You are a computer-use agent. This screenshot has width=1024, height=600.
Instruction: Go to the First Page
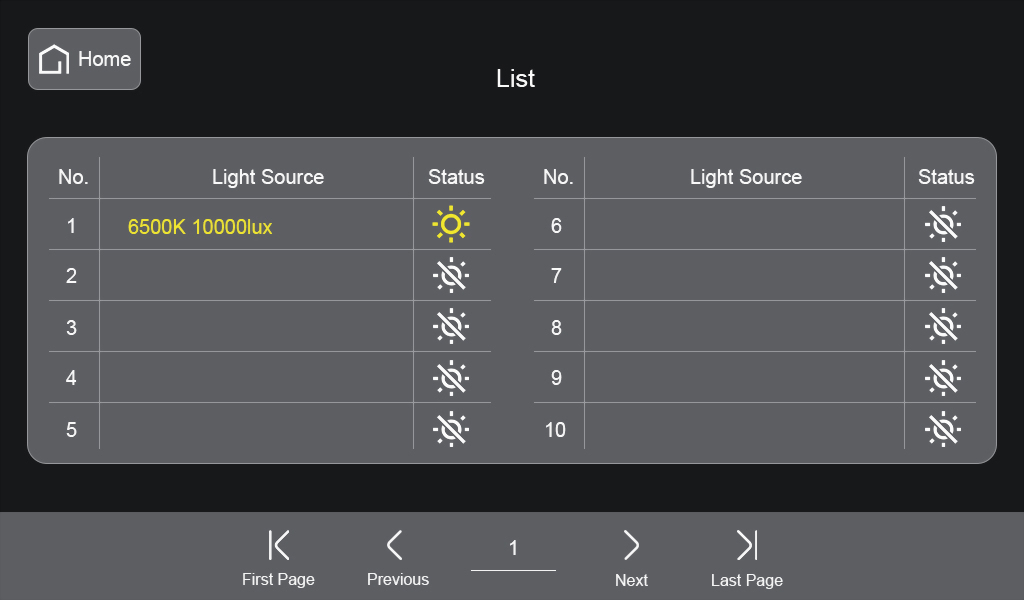click(278, 558)
